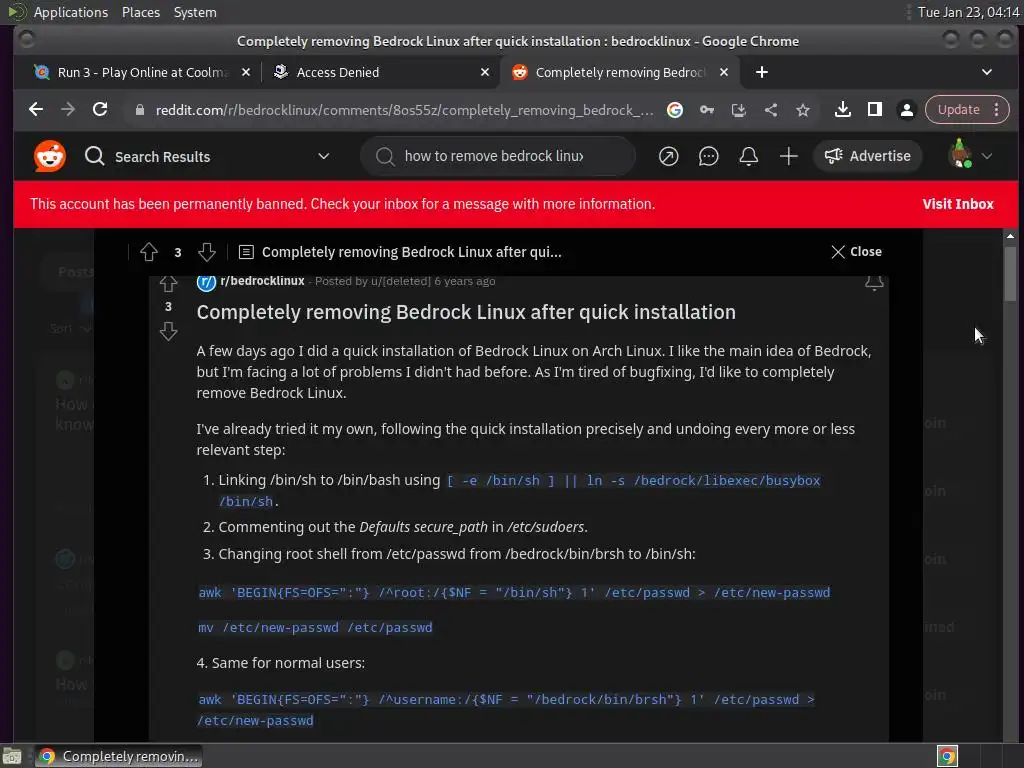The height and width of the screenshot is (768, 1024).
Task: Close the post overlay
Action: point(856,251)
